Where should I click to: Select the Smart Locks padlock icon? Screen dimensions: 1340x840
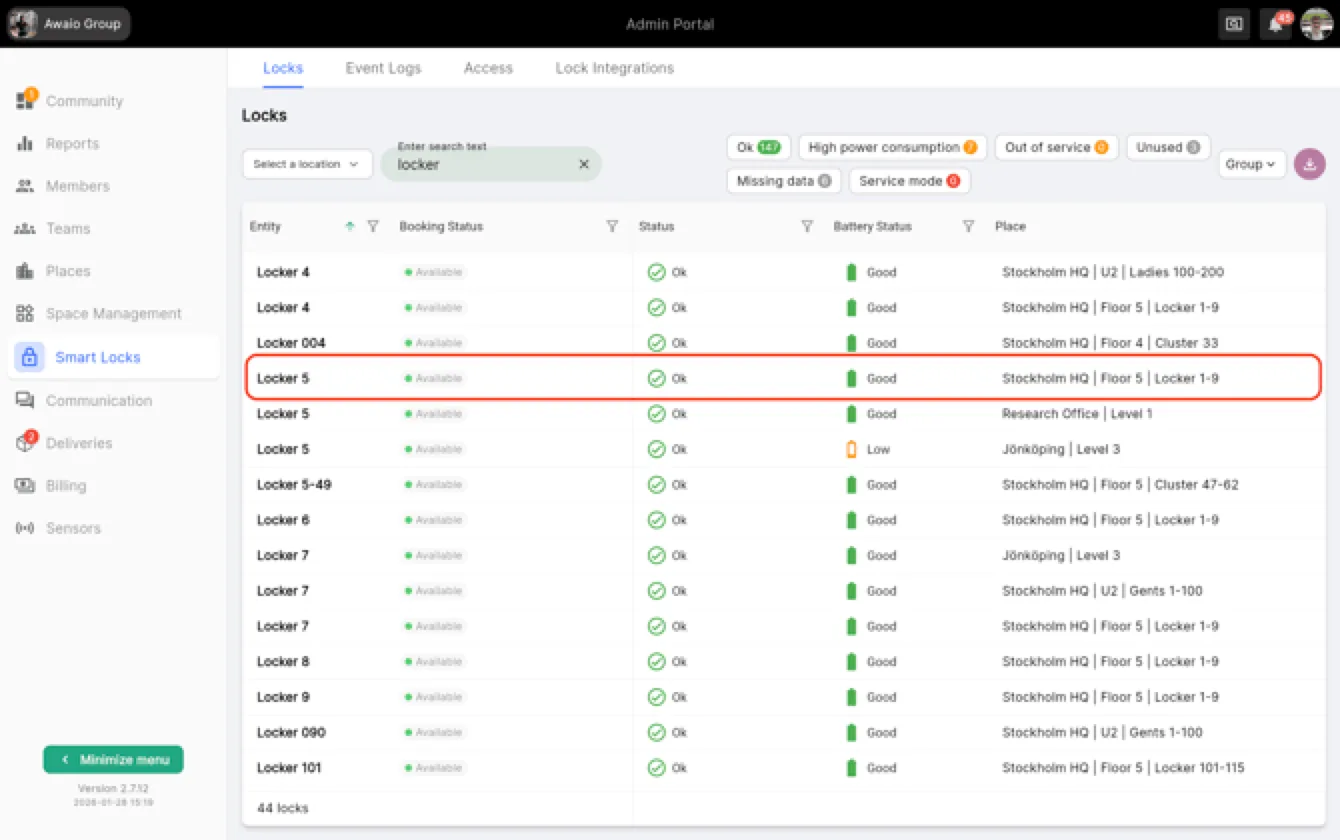[29, 357]
